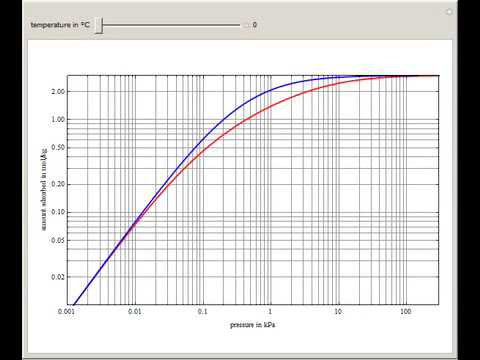
Task: Open the panel options icon at top right
Action: (x=449, y=12)
